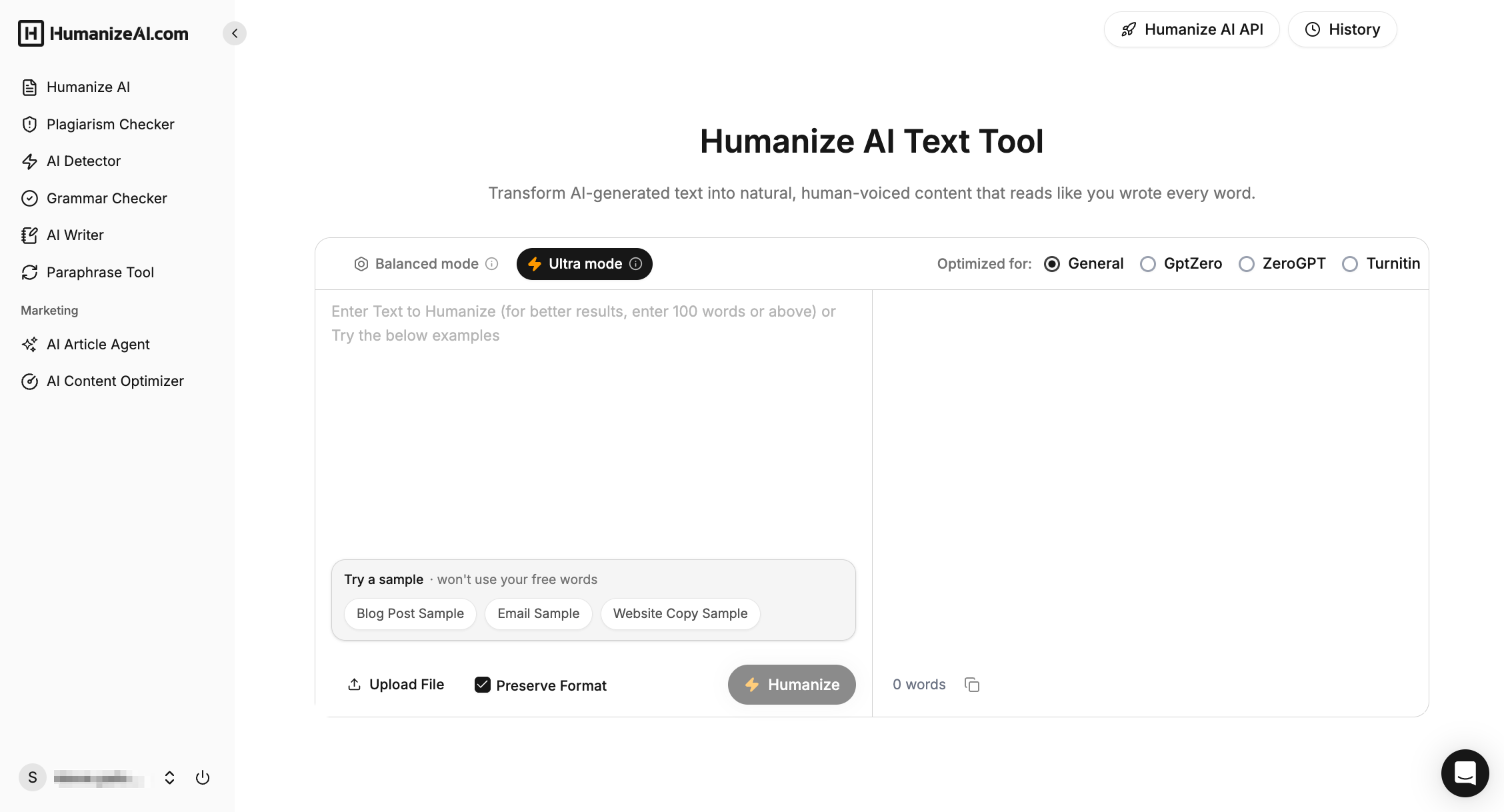This screenshot has width=1504, height=812.
Task: Click the 0 words counter text
Action: click(x=919, y=685)
